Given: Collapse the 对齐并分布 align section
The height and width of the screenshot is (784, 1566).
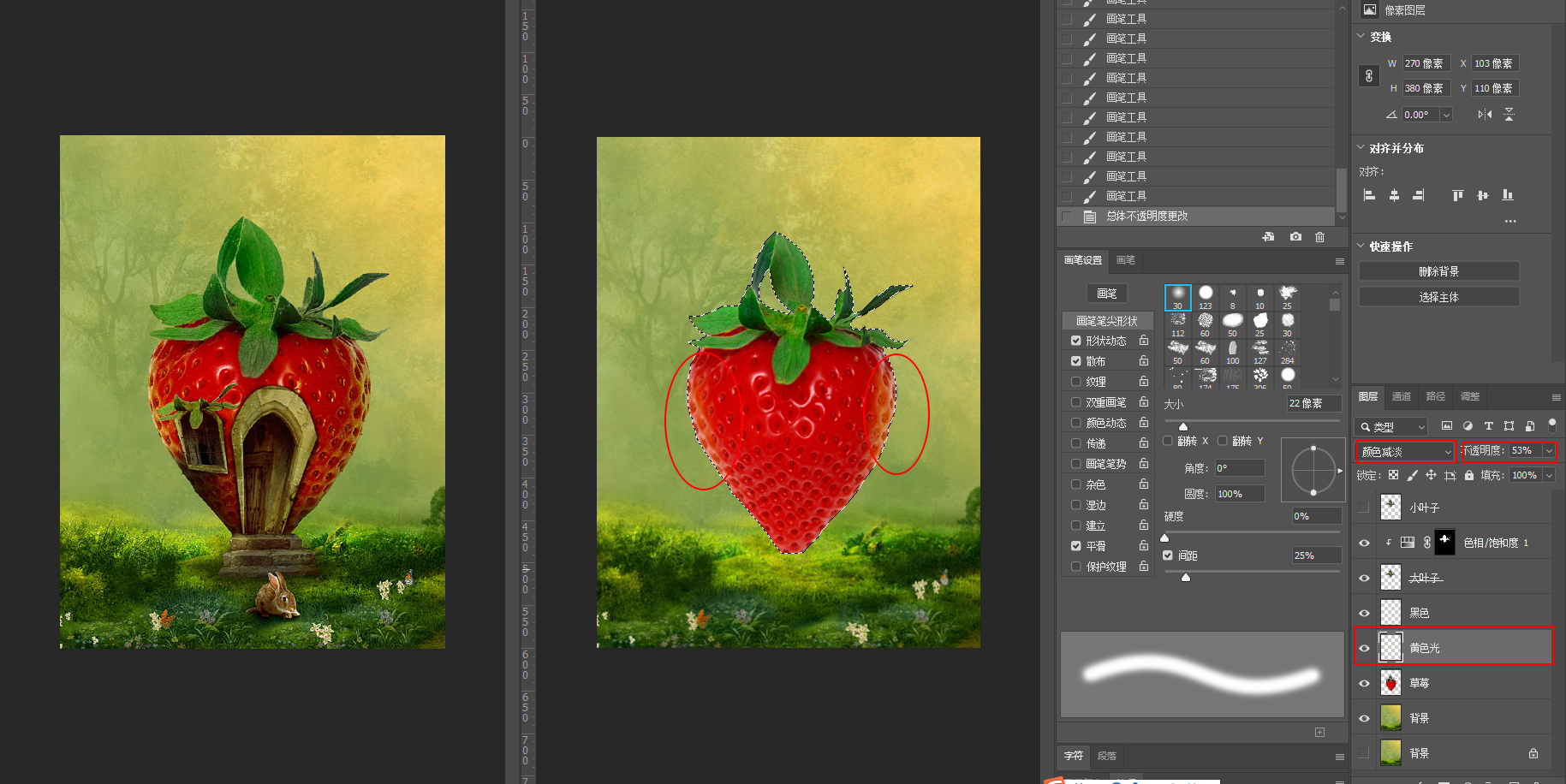Looking at the screenshot, I should click(1361, 147).
